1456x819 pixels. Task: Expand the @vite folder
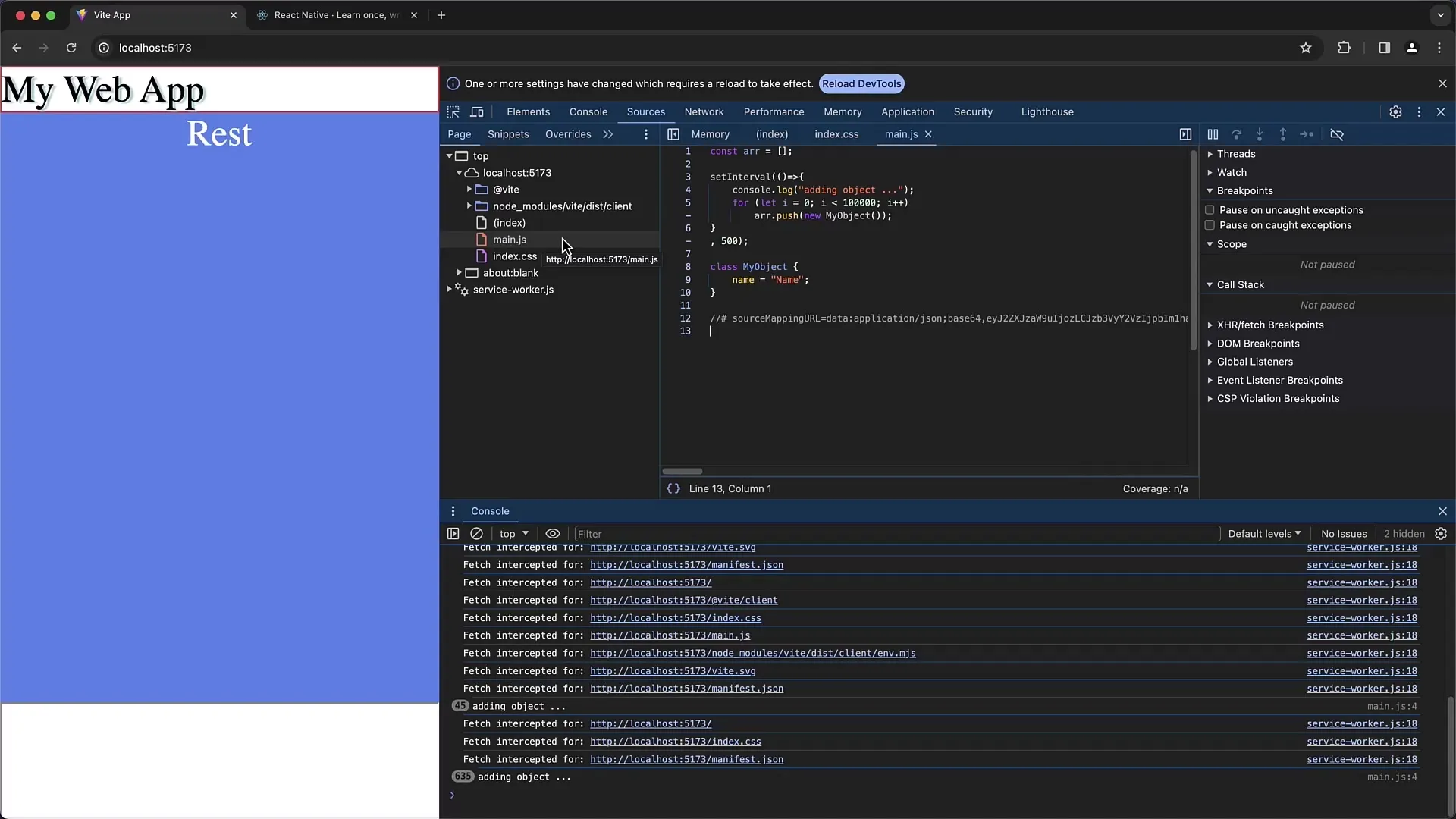click(x=469, y=190)
